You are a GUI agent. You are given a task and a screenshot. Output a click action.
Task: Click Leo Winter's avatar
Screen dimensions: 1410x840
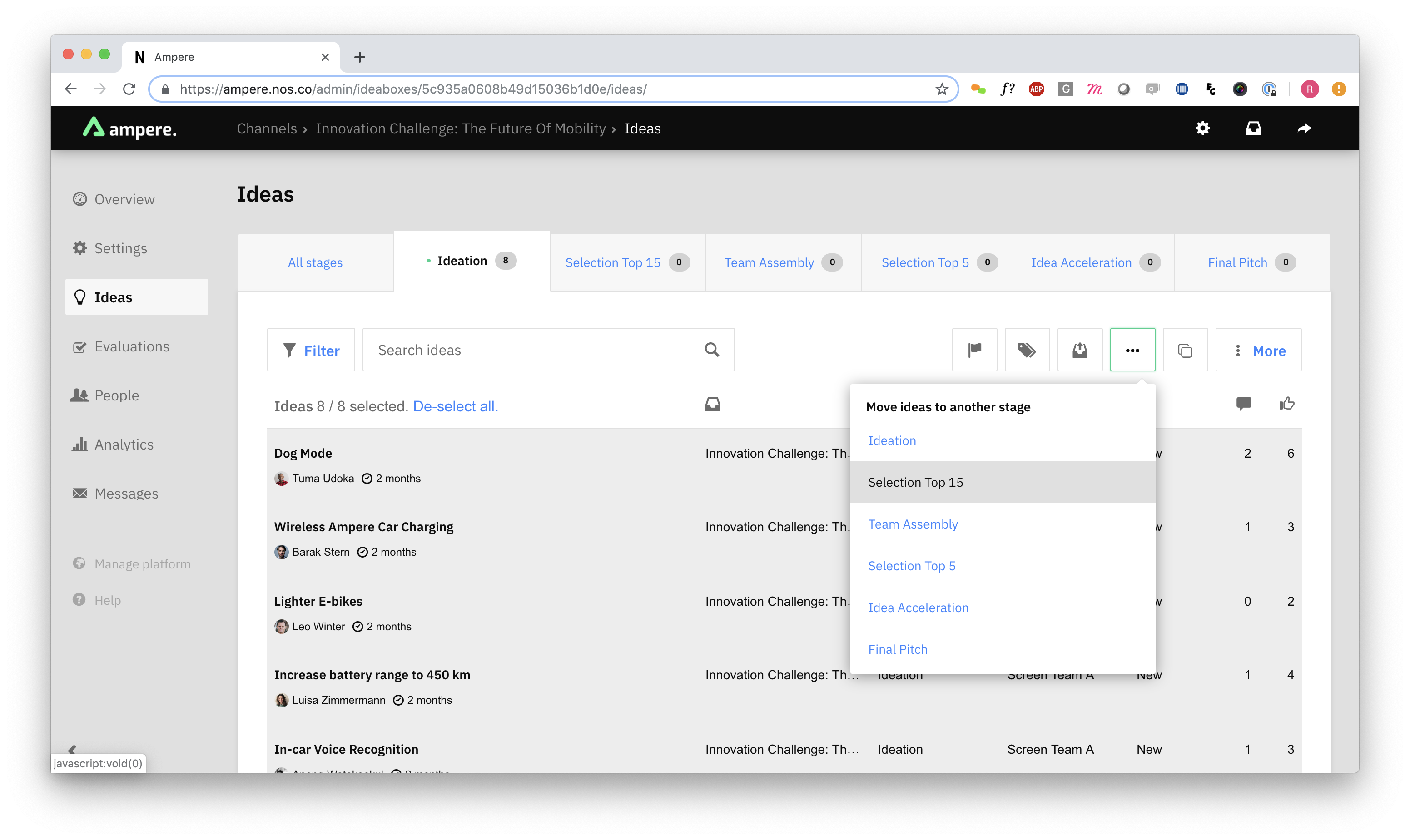tap(282, 627)
